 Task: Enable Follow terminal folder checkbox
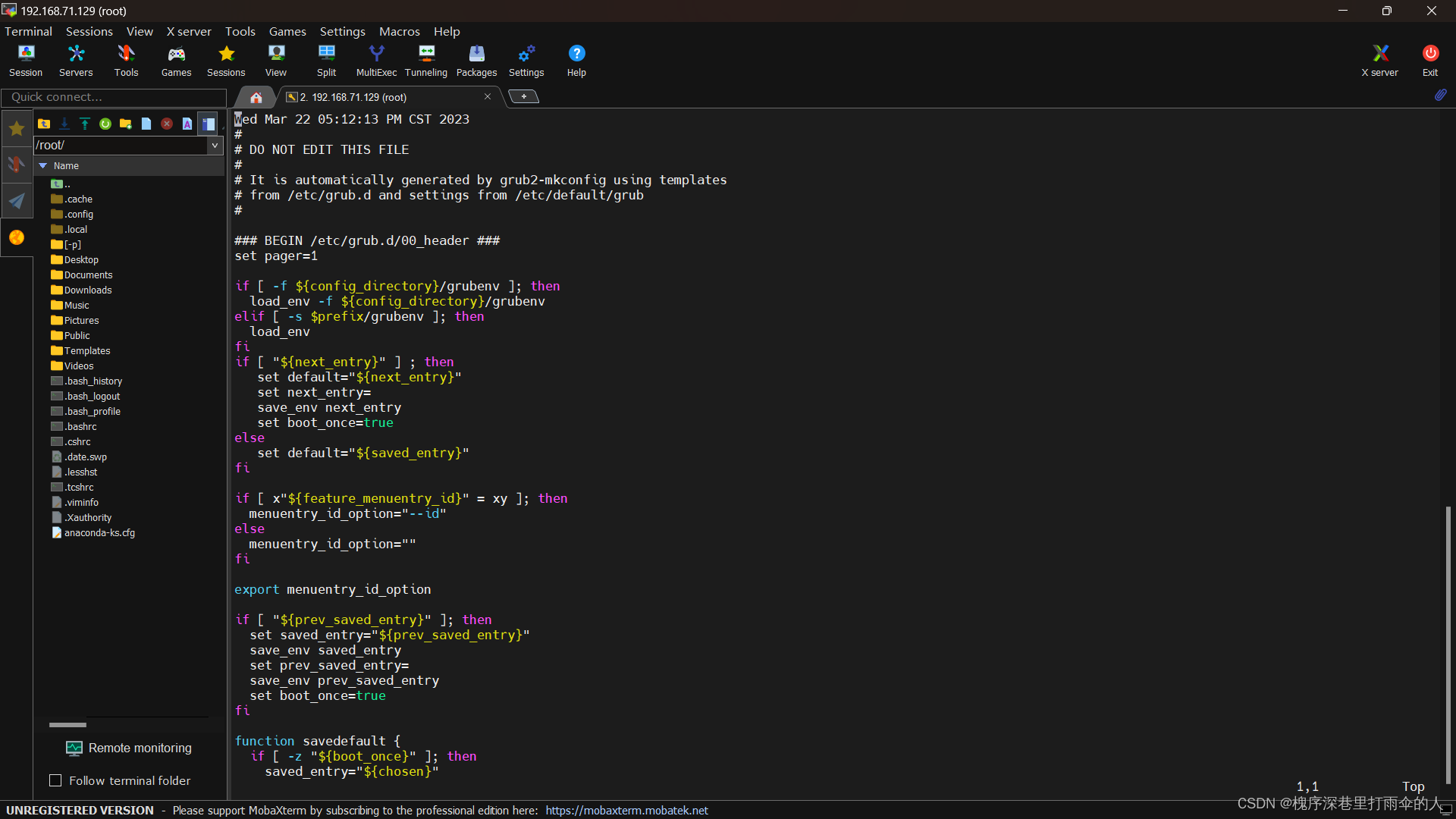pos(55,780)
